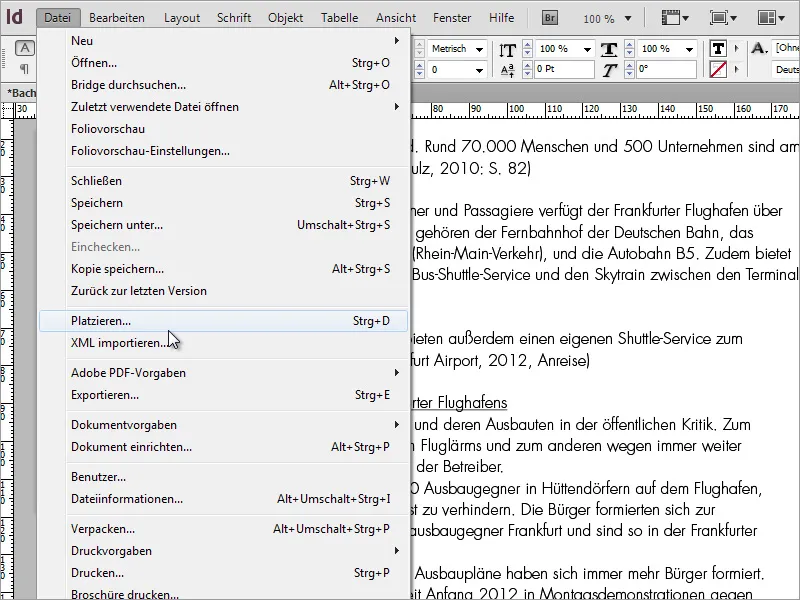Choose Dateiinformationen... menu entry

(x=223, y=498)
